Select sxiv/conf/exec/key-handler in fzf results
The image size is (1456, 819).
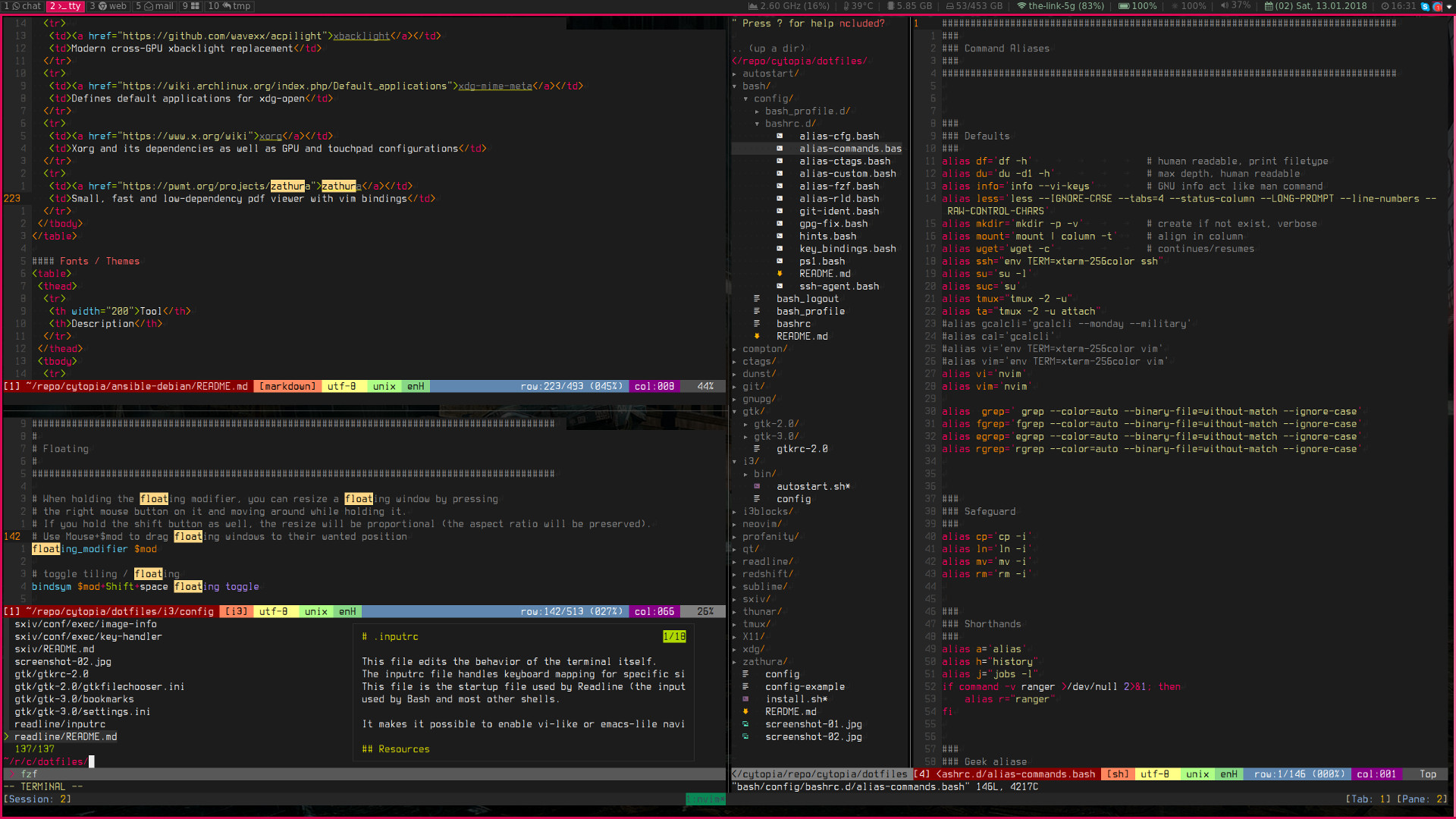click(88, 637)
